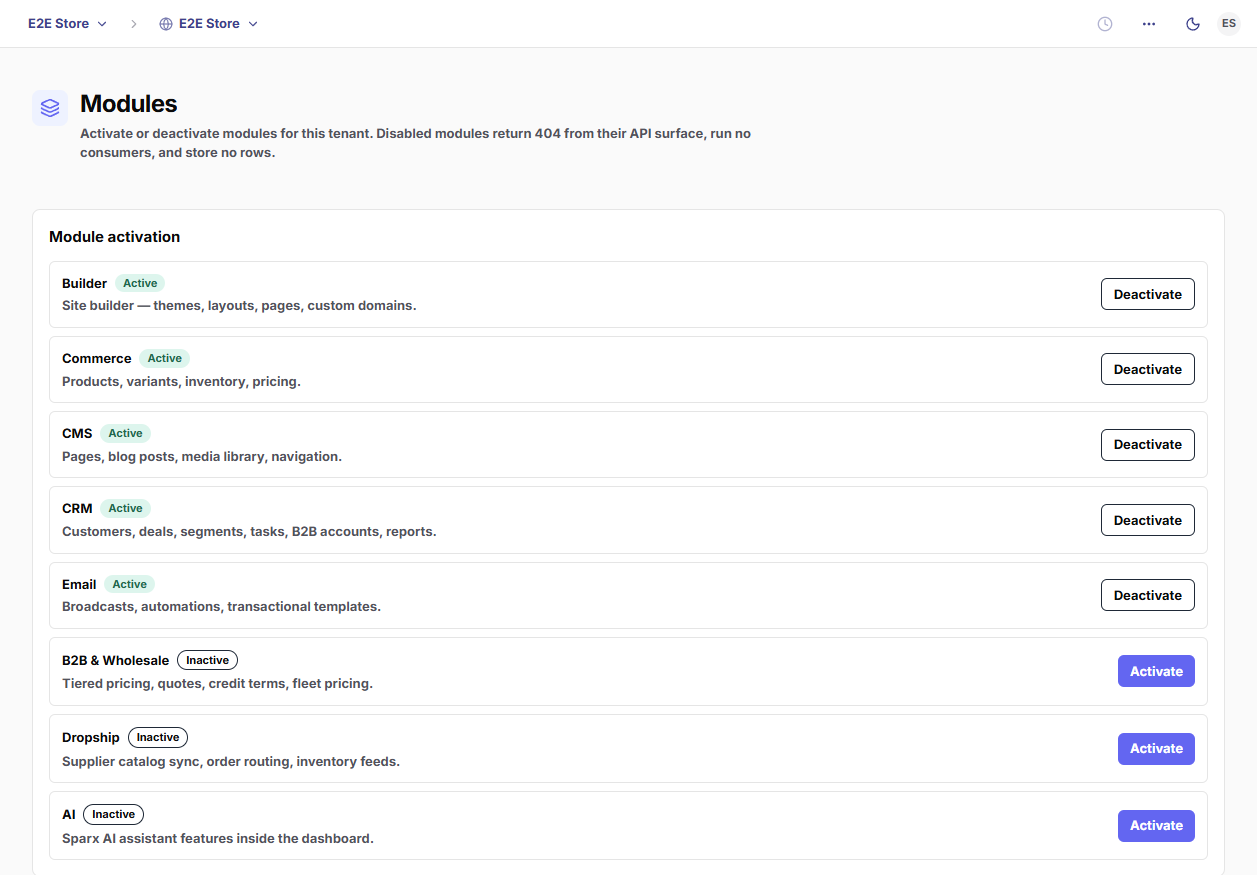Click 'Supplier catalog sync, order routing' description
Viewport: 1257px width, 875px height.
231,762
